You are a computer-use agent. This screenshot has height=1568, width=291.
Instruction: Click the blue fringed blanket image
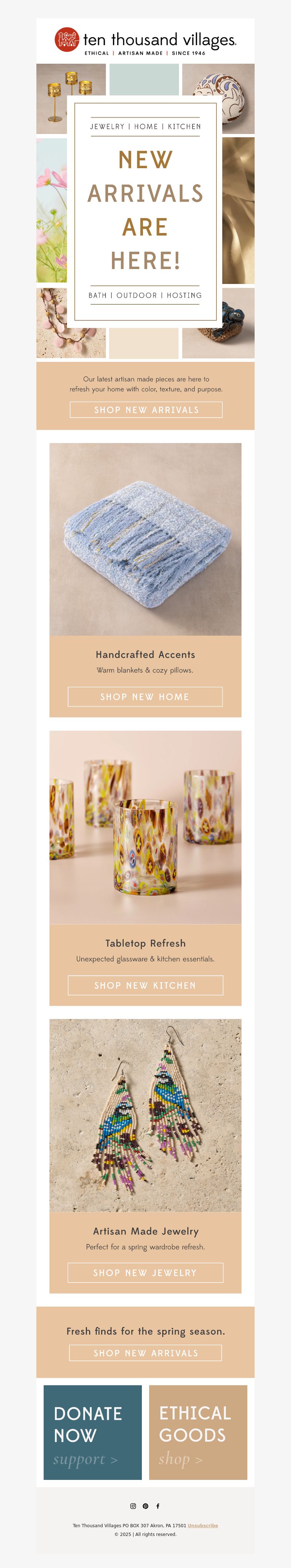(145, 539)
